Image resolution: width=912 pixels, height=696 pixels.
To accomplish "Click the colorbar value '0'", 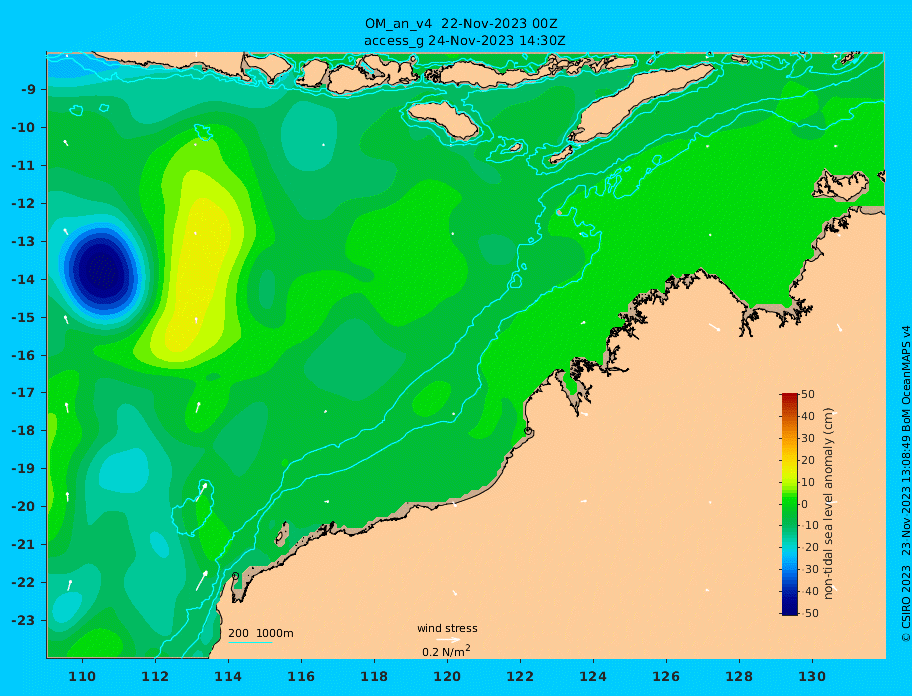I will (804, 504).
